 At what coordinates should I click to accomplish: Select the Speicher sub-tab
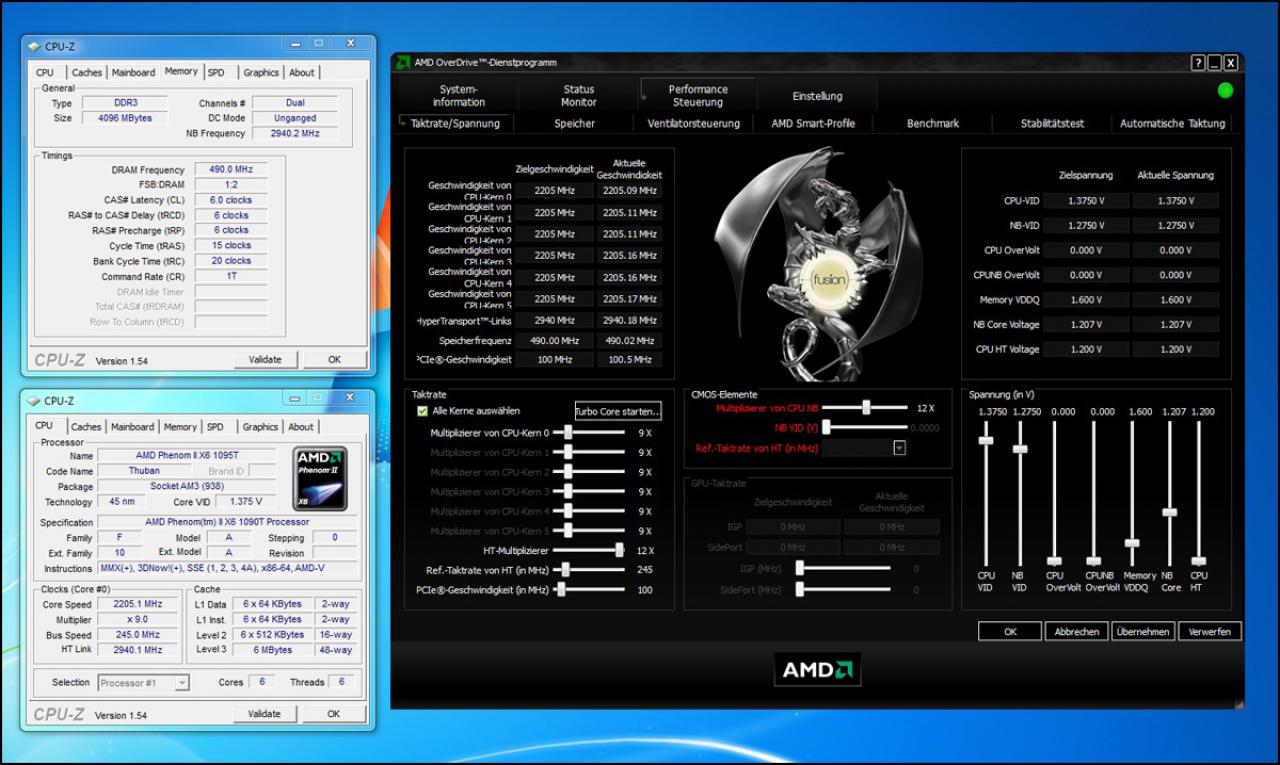[x=574, y=124]
